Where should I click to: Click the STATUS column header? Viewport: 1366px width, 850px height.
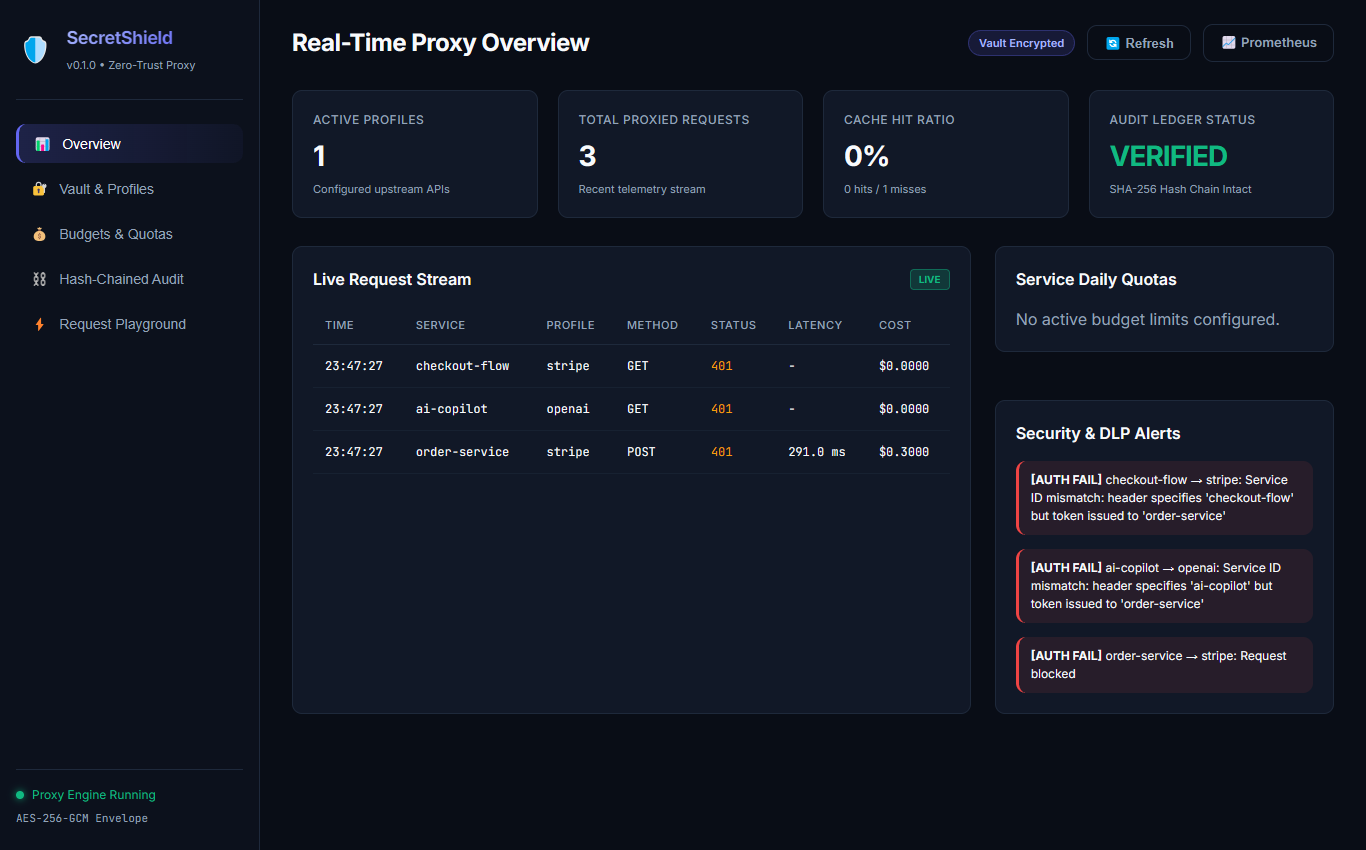pyautogui.click(x=733, y=325)
